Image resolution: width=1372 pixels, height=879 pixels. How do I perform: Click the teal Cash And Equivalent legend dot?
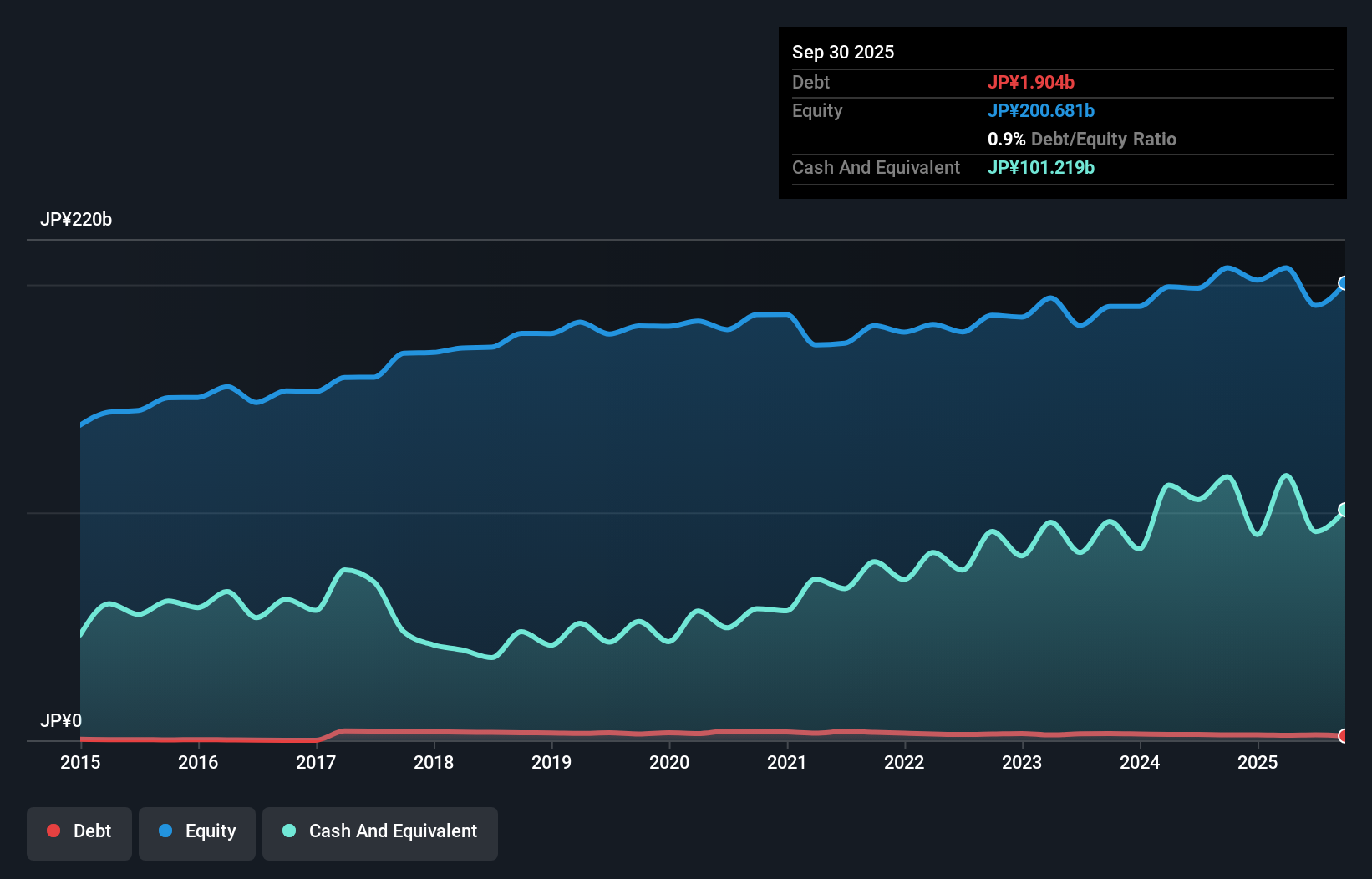[288, 831]
